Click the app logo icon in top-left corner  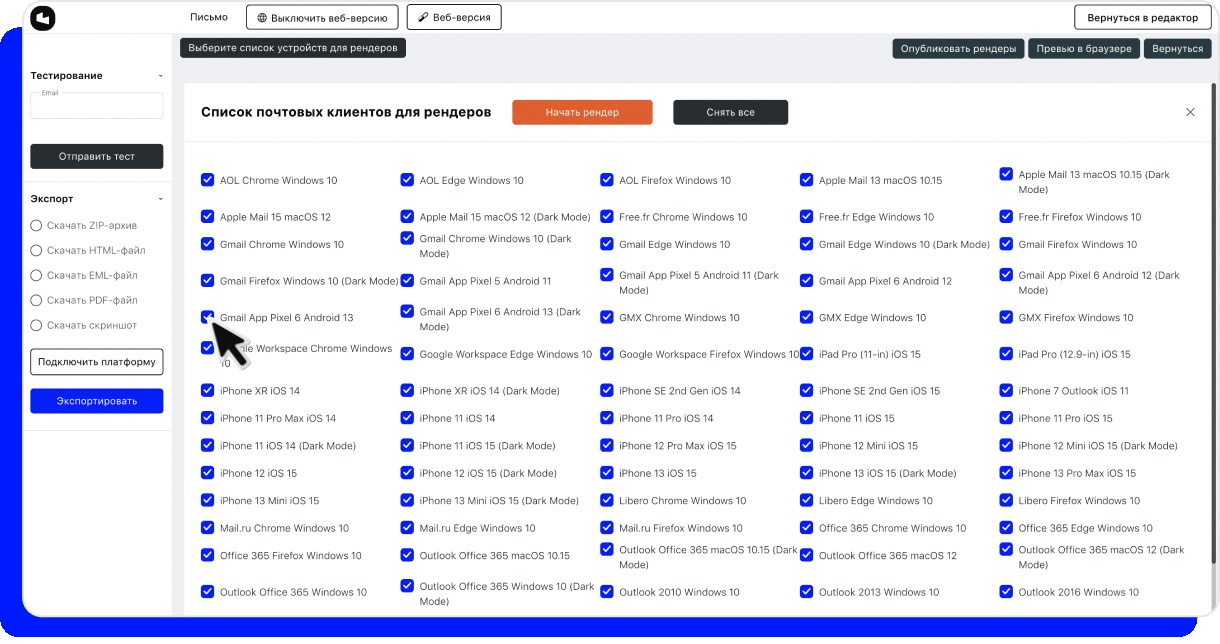point(43,18)
